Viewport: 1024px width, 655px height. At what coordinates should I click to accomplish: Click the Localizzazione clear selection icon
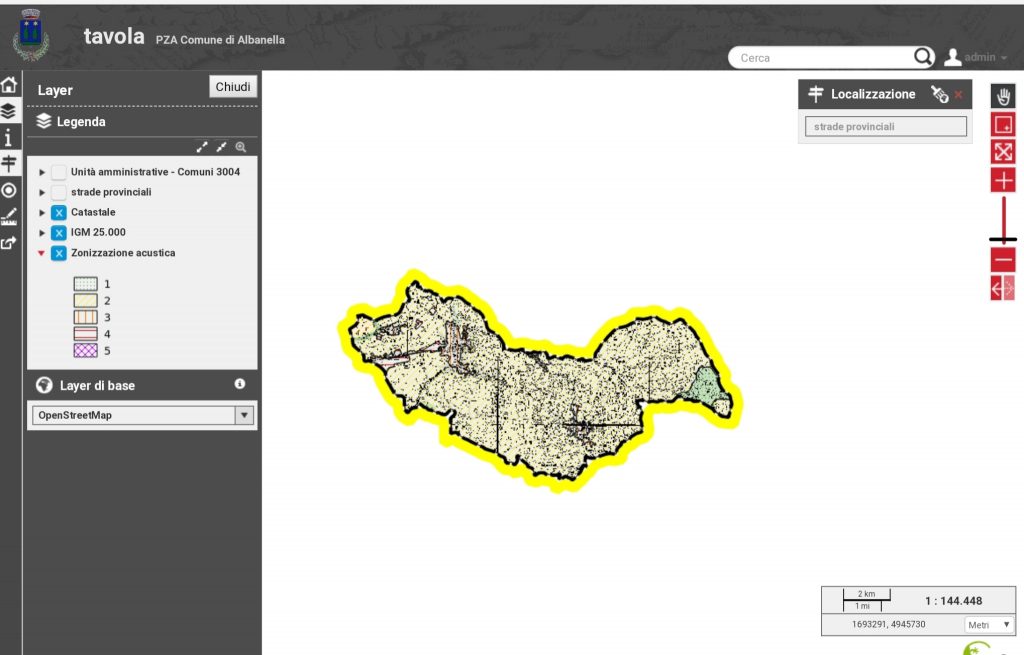940,95
